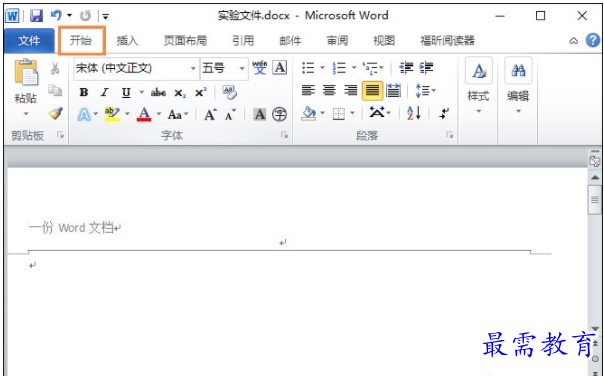This screenshot has width=604, height=376.
Task: Click the Shading paint bucket icon
Action: point(309,114)
